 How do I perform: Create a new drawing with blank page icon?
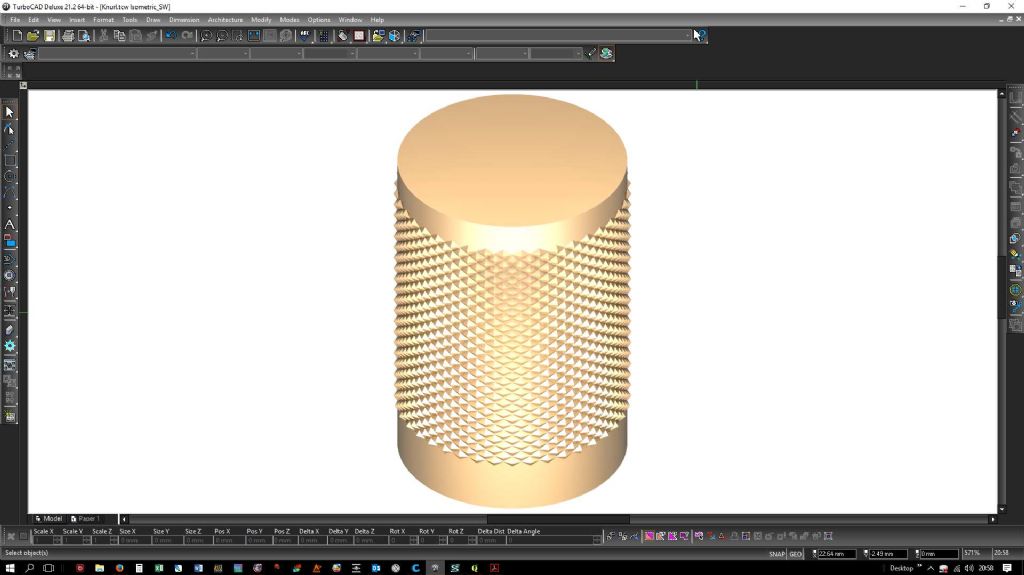click(x=18, y=36)
